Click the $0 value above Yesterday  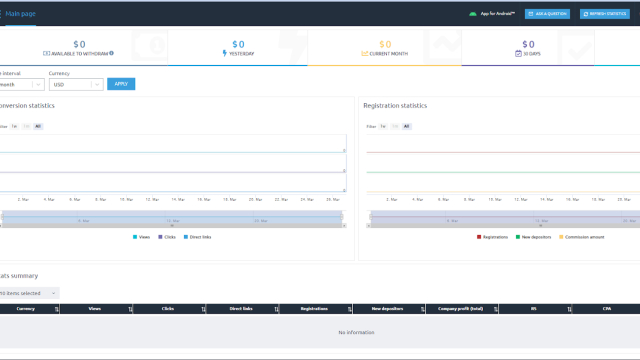point(238,44)
